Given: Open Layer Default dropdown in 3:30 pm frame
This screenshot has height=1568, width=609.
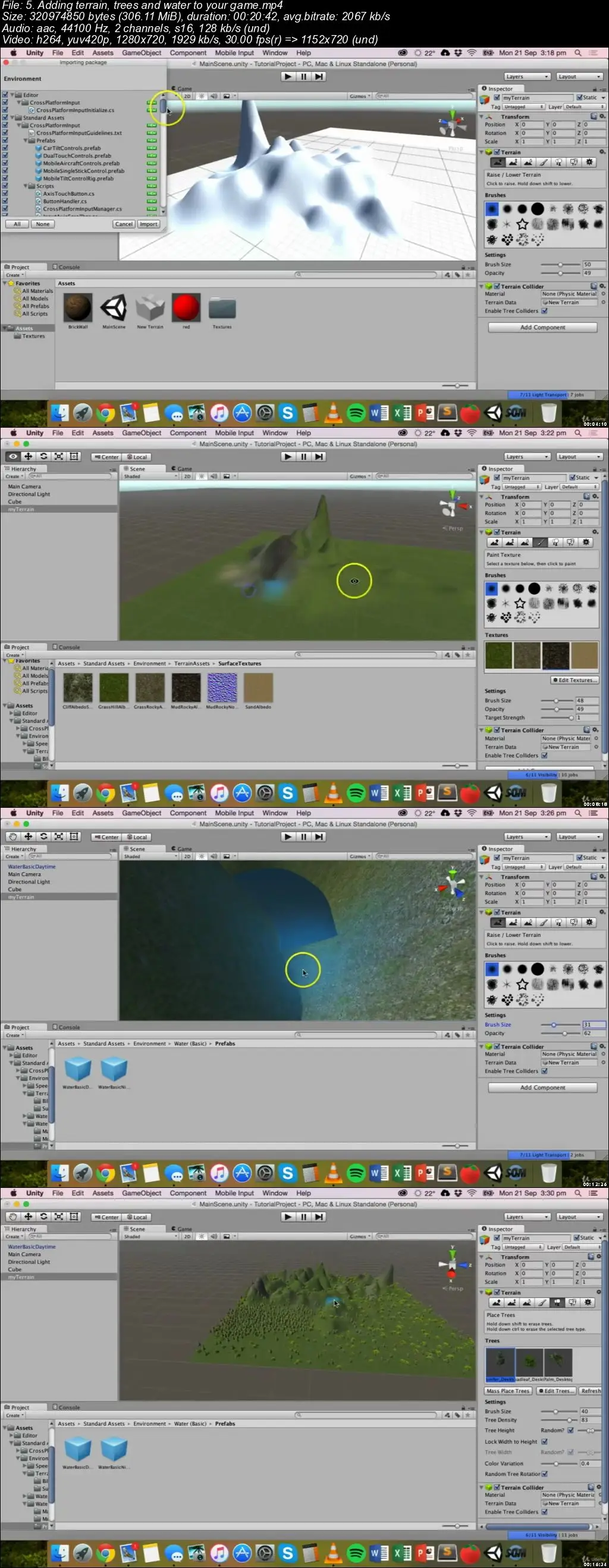Looking at the screenshot, I should point(581,1247).
